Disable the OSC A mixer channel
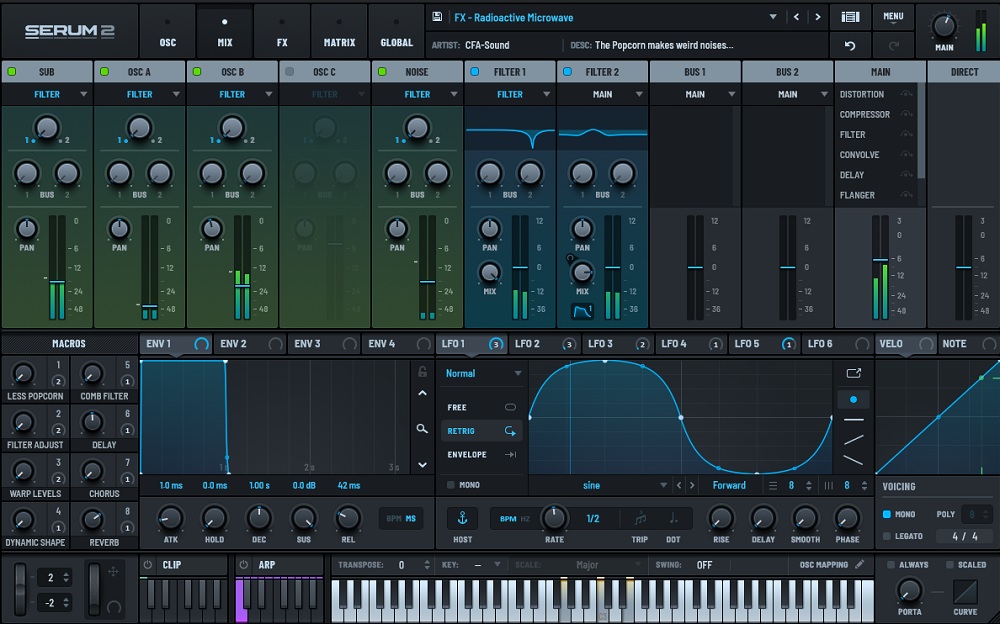 coord(104,72)
